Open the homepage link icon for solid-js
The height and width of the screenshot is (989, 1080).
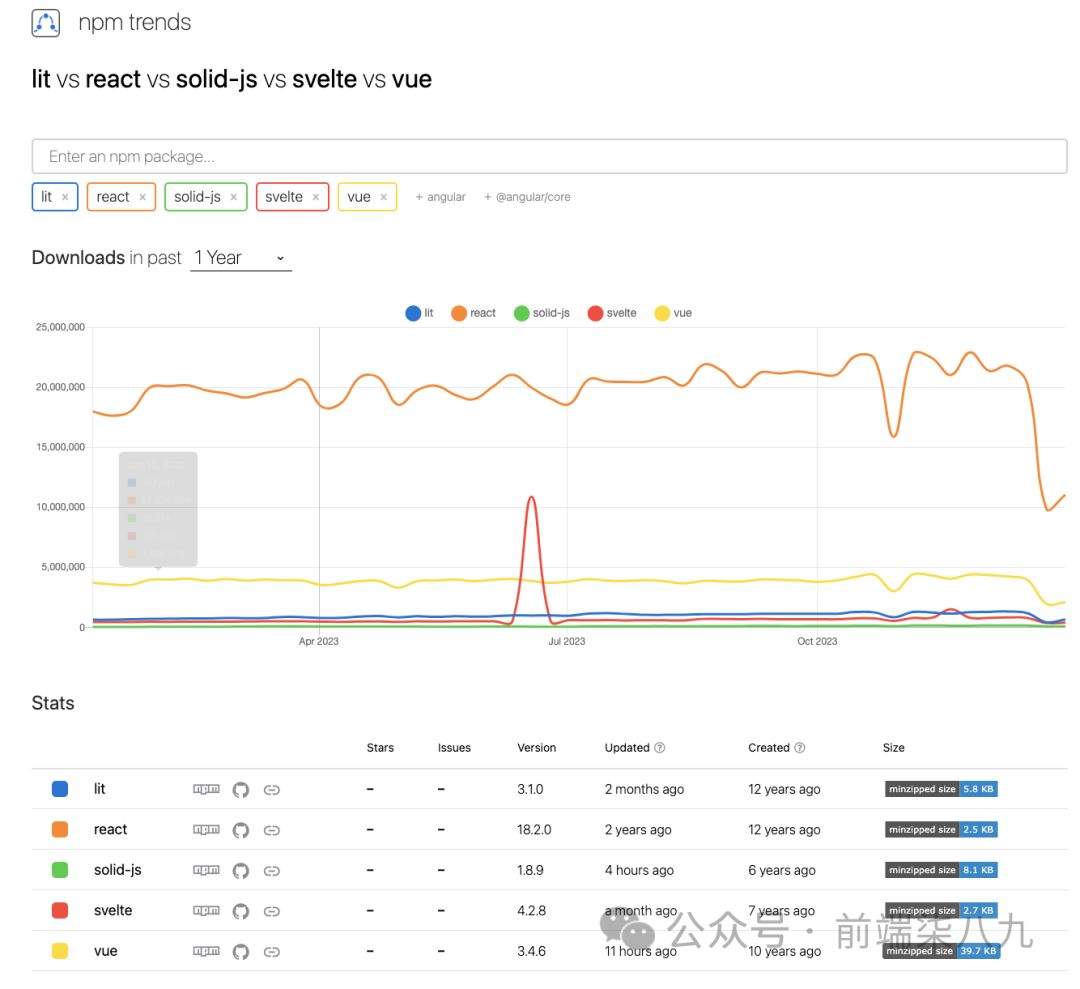(271, 871)
